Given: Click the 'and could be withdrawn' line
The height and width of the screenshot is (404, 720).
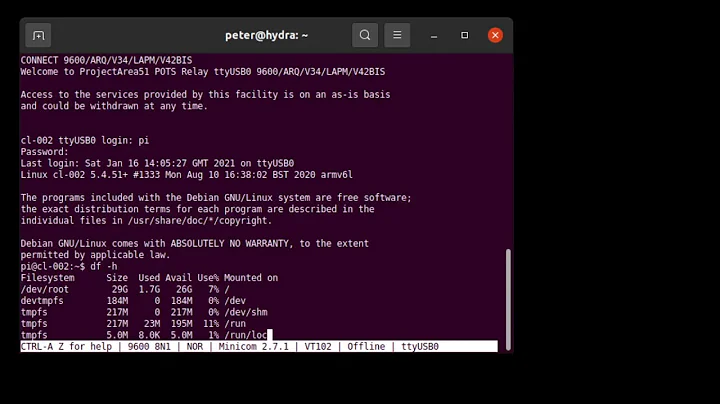Looking at the screenshot, I should click(x=114, y=106).
